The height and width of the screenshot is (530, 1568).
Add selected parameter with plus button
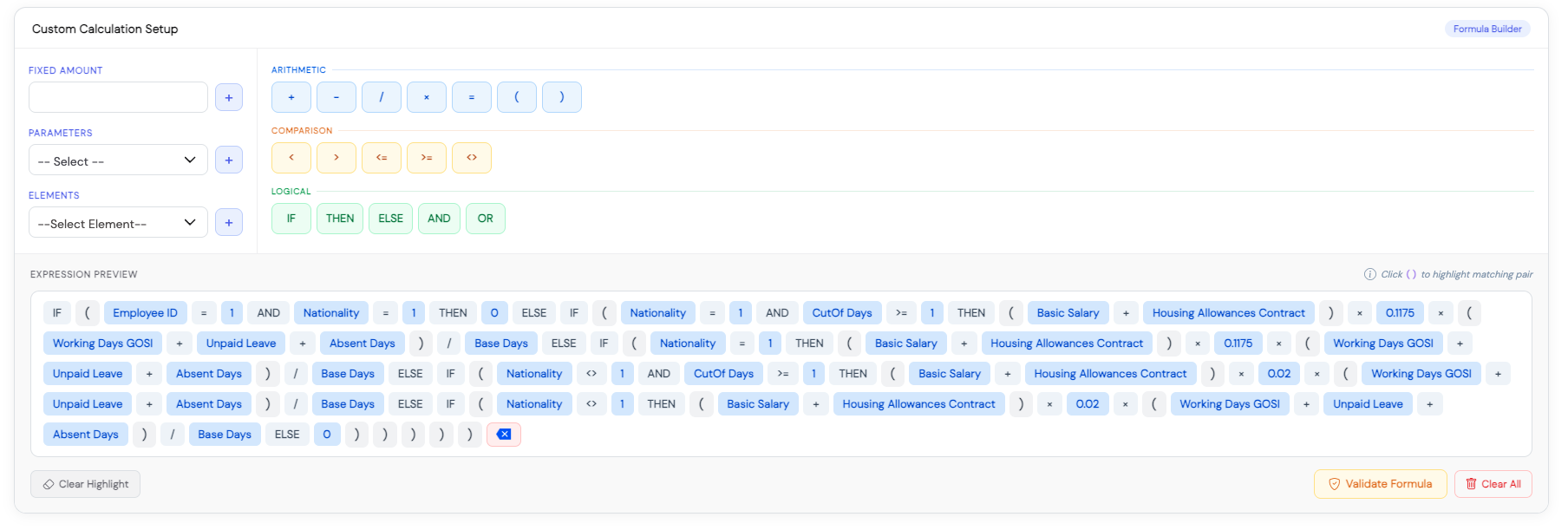coord(229,160)
